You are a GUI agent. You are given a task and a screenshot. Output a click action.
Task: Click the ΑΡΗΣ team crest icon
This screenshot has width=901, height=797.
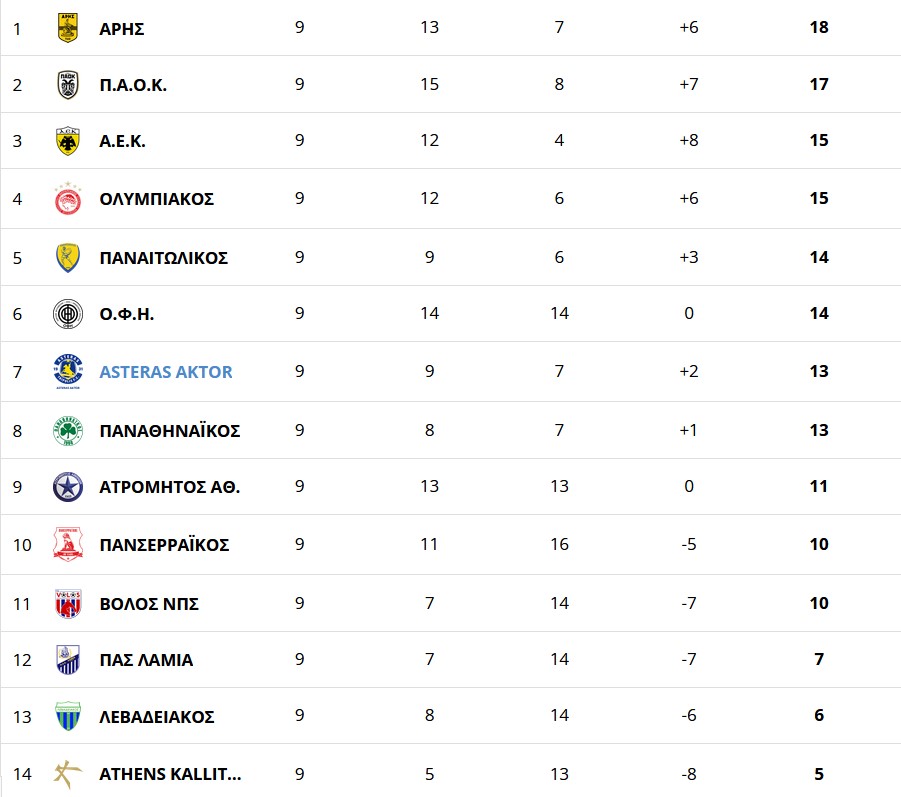tap(68, 28)
